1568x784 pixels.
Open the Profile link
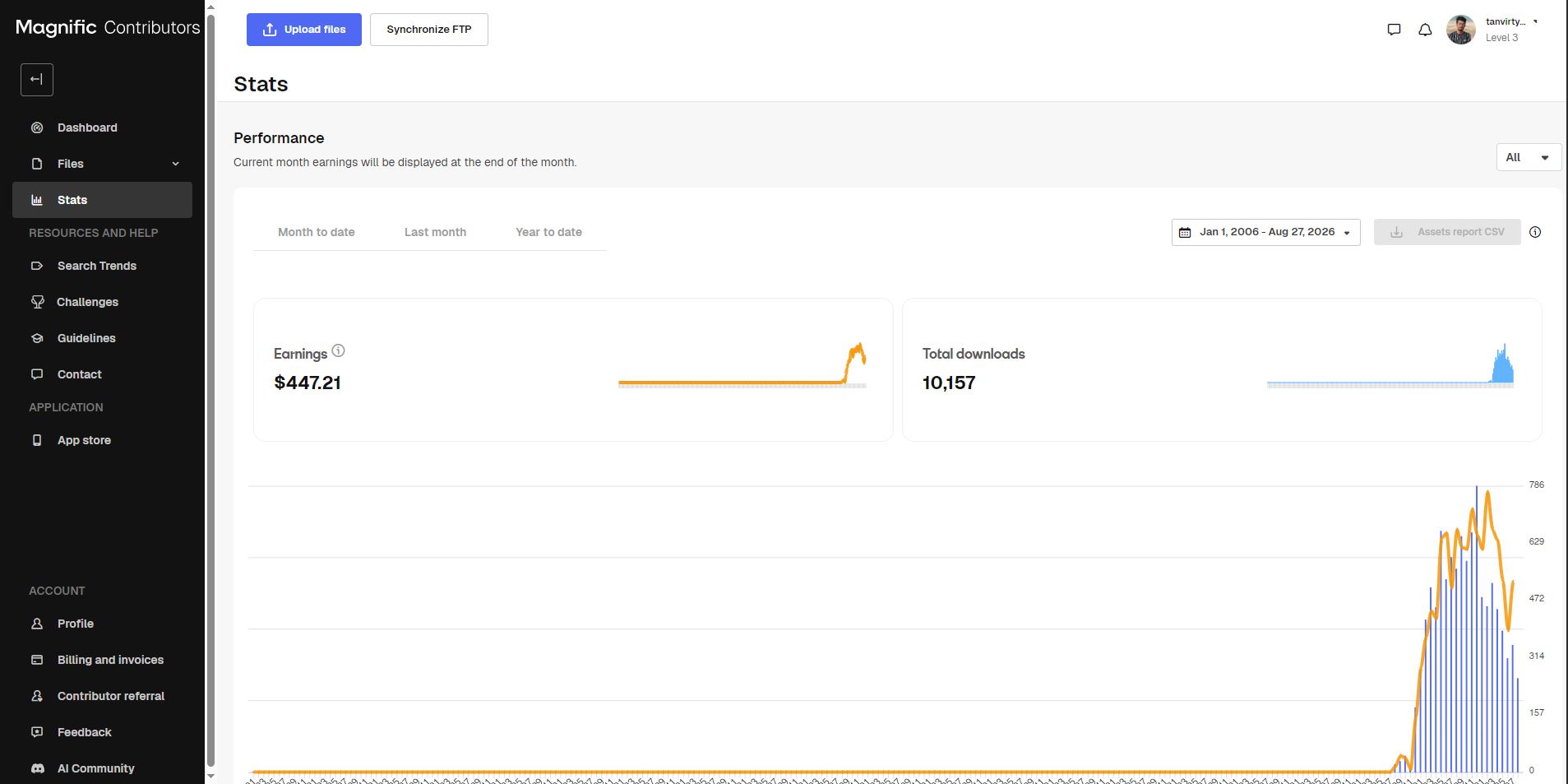(x=102, y=624)
